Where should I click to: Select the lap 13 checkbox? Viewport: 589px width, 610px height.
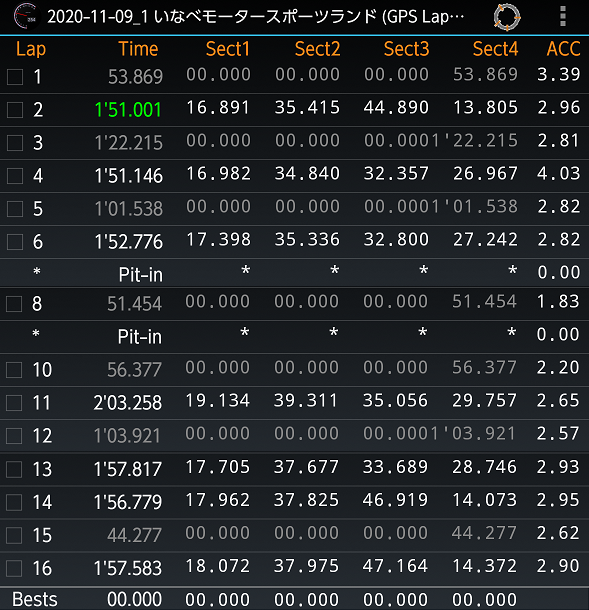(14, 469)
